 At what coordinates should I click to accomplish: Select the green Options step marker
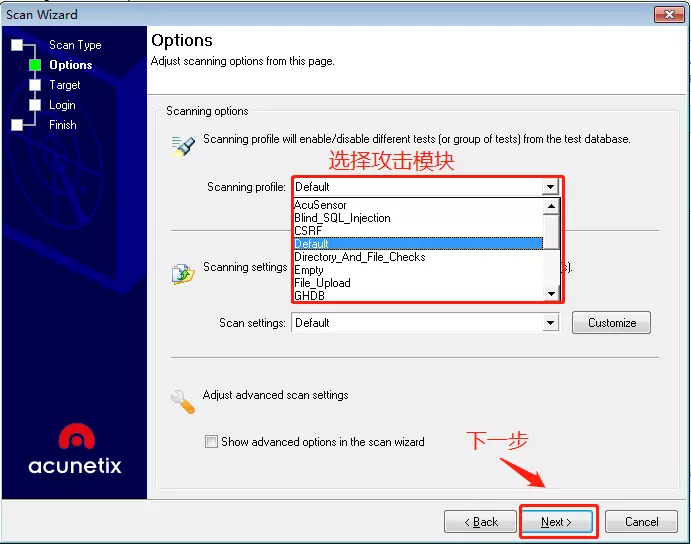35,65
